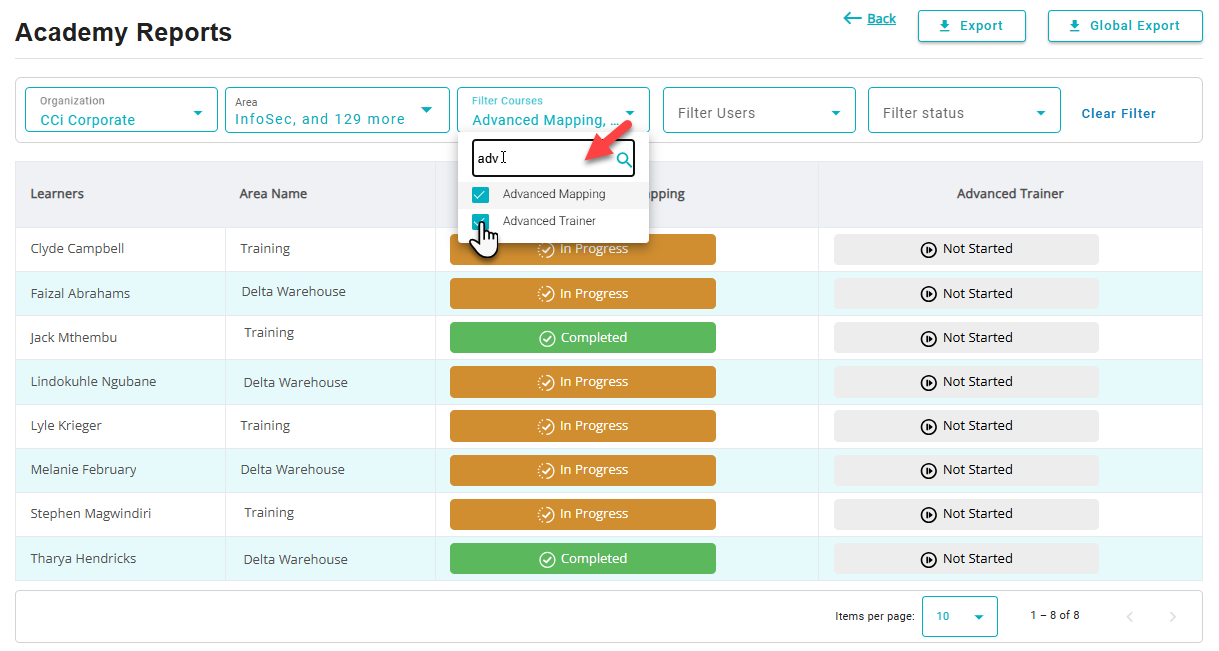Click the Back arrow icon

point(852,18)
